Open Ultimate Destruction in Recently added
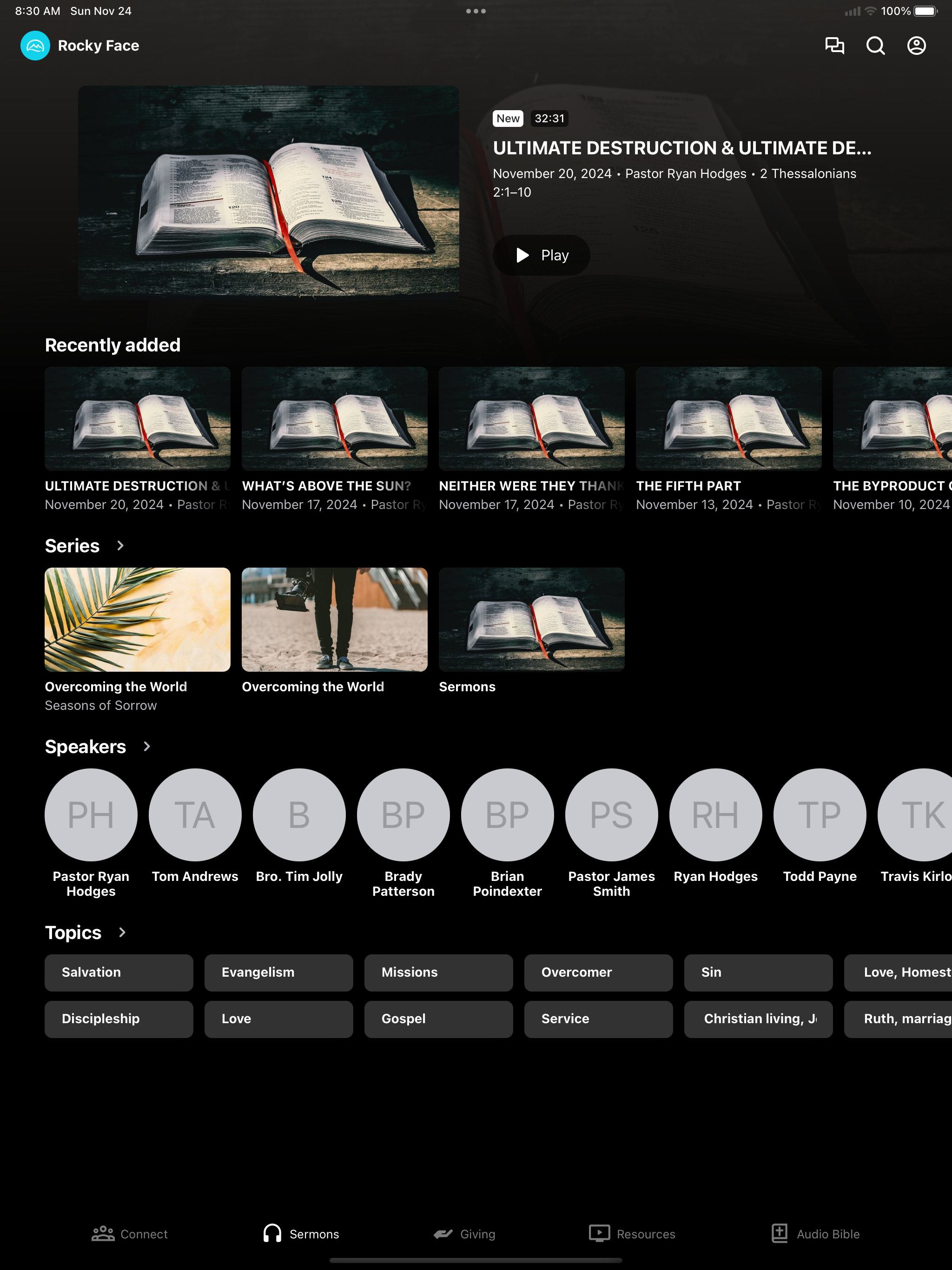Screen dimensions: 952x1270 138,439
